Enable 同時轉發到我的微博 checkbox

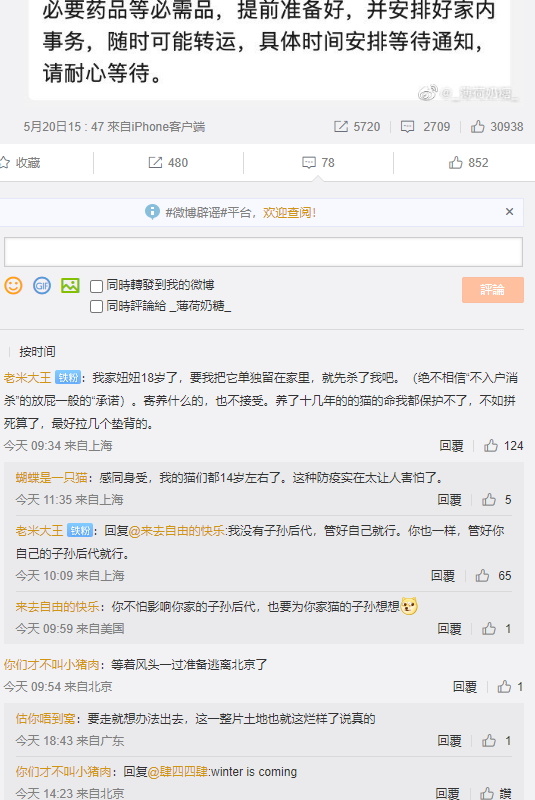96,286
